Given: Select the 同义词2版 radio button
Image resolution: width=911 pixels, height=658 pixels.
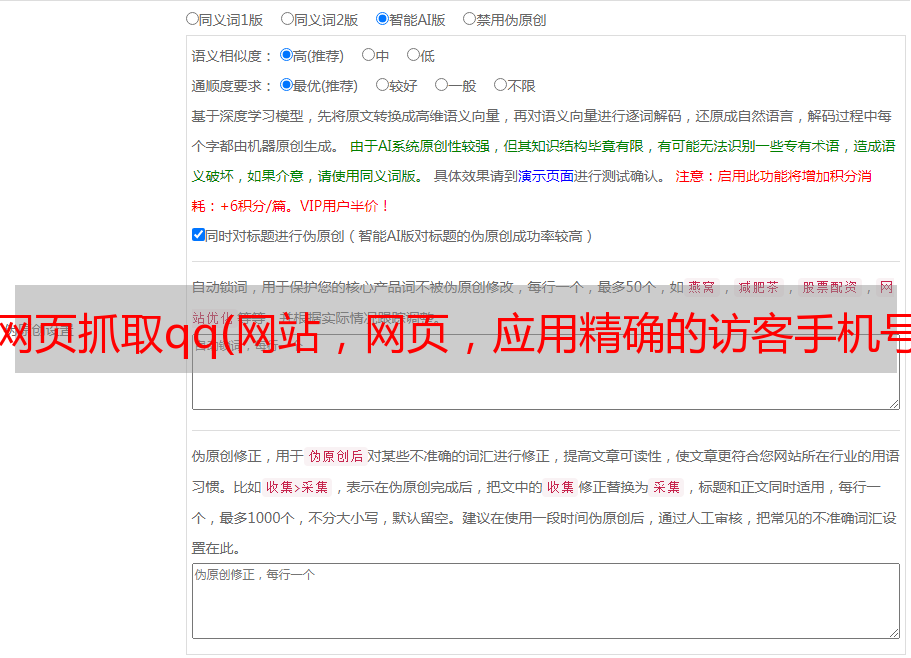Looking at the screenshot, I should tap(287, 19).
